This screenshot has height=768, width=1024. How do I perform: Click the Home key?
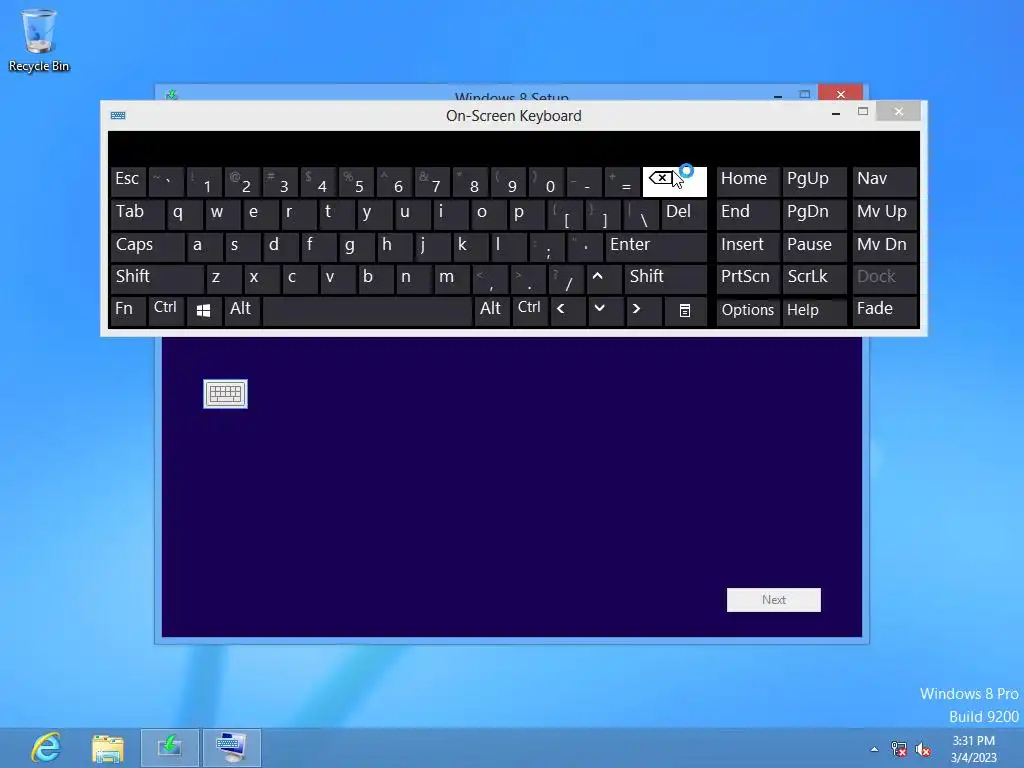[x=748, y=182]
